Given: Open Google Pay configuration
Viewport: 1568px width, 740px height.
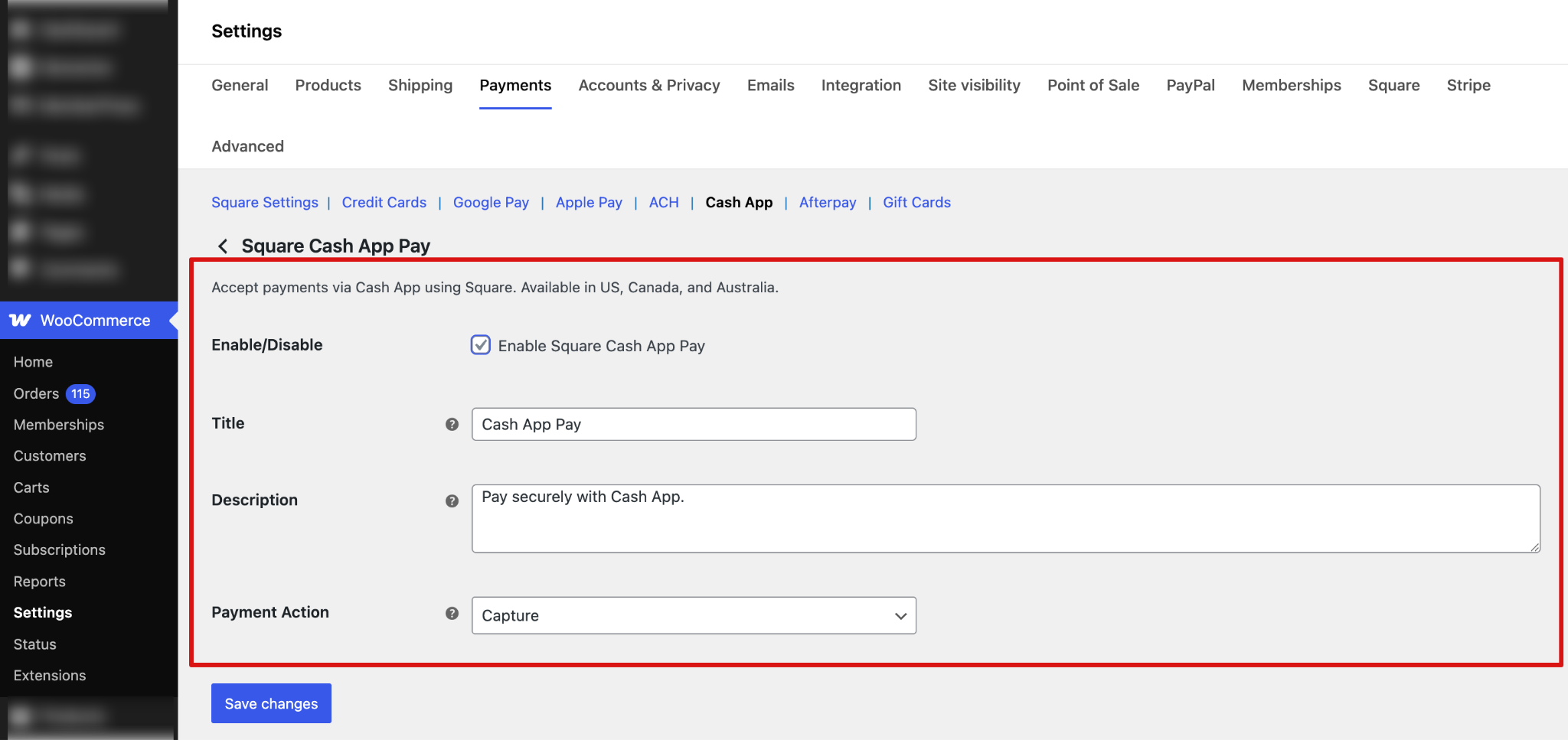Looking at the screenshot, I should tap(491, 202).
